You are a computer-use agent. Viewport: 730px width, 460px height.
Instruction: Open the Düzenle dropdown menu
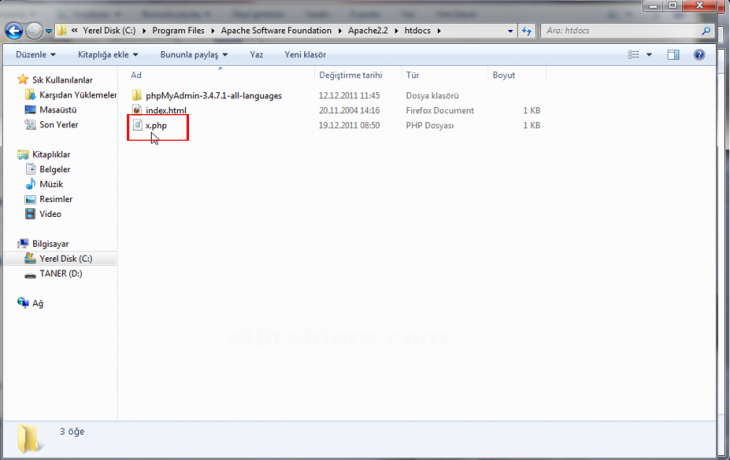[35, 54]
